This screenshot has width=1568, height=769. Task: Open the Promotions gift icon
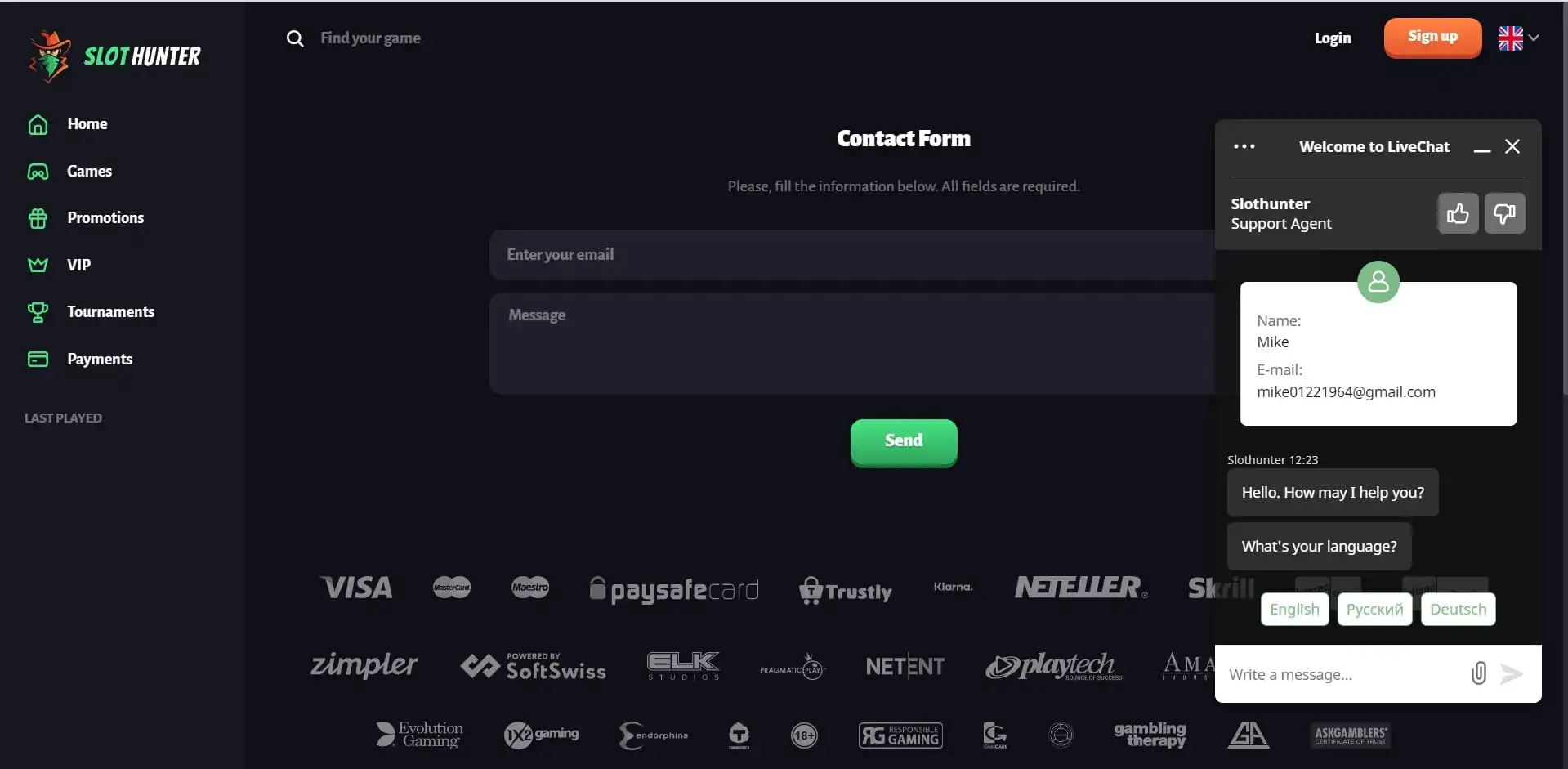click(38, 218)
